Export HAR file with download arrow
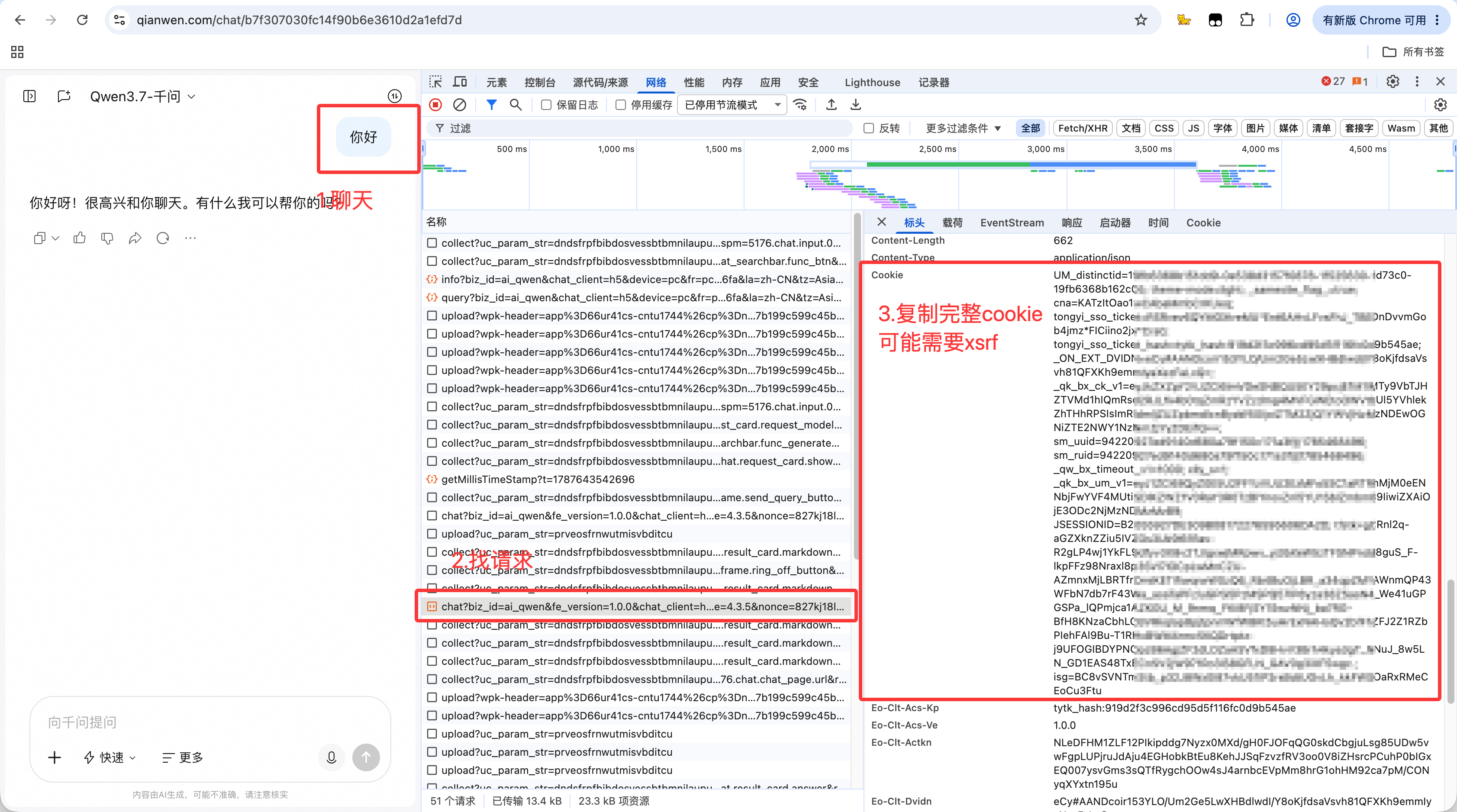This screenshot has height=812, width=1457. 856,105
